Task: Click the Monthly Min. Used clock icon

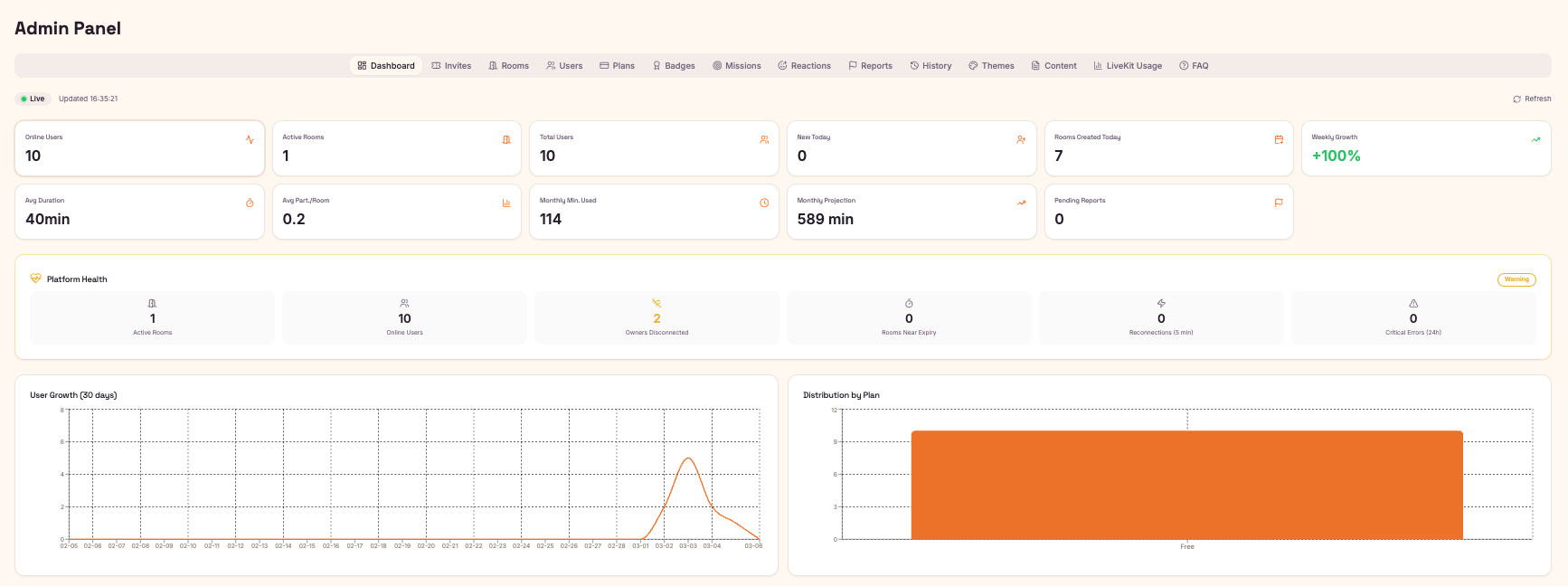Action: [x=764, y=203]
